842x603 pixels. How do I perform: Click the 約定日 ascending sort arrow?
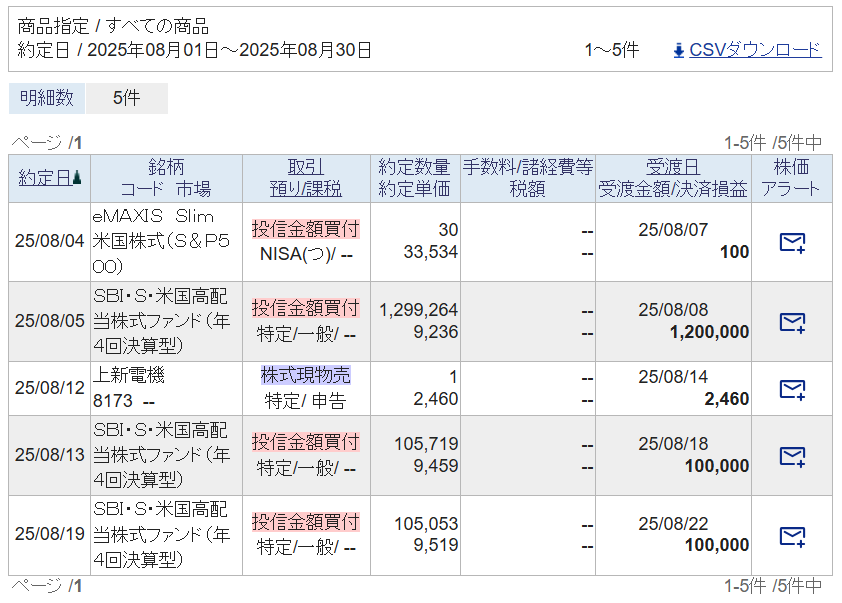point(77,178)
